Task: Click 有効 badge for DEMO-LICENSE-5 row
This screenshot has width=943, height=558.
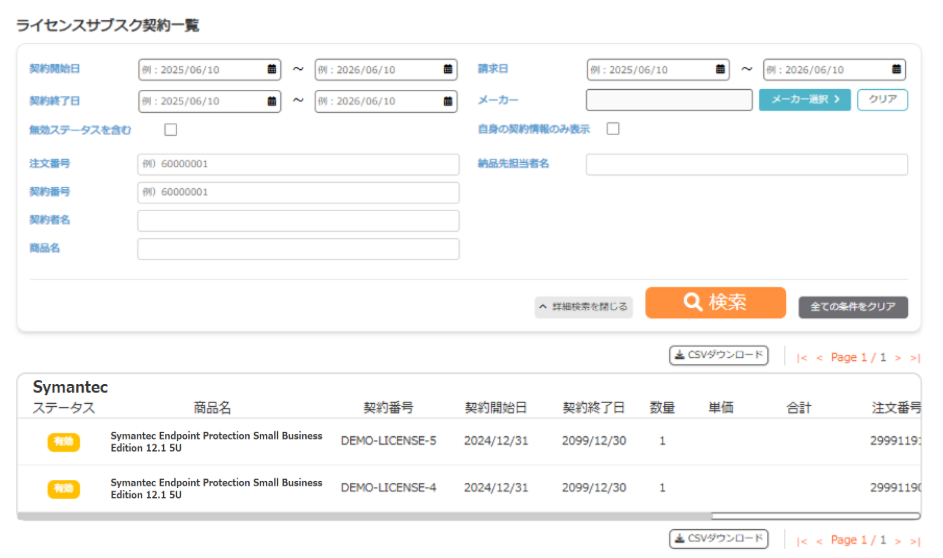Action: click(64, 442)
